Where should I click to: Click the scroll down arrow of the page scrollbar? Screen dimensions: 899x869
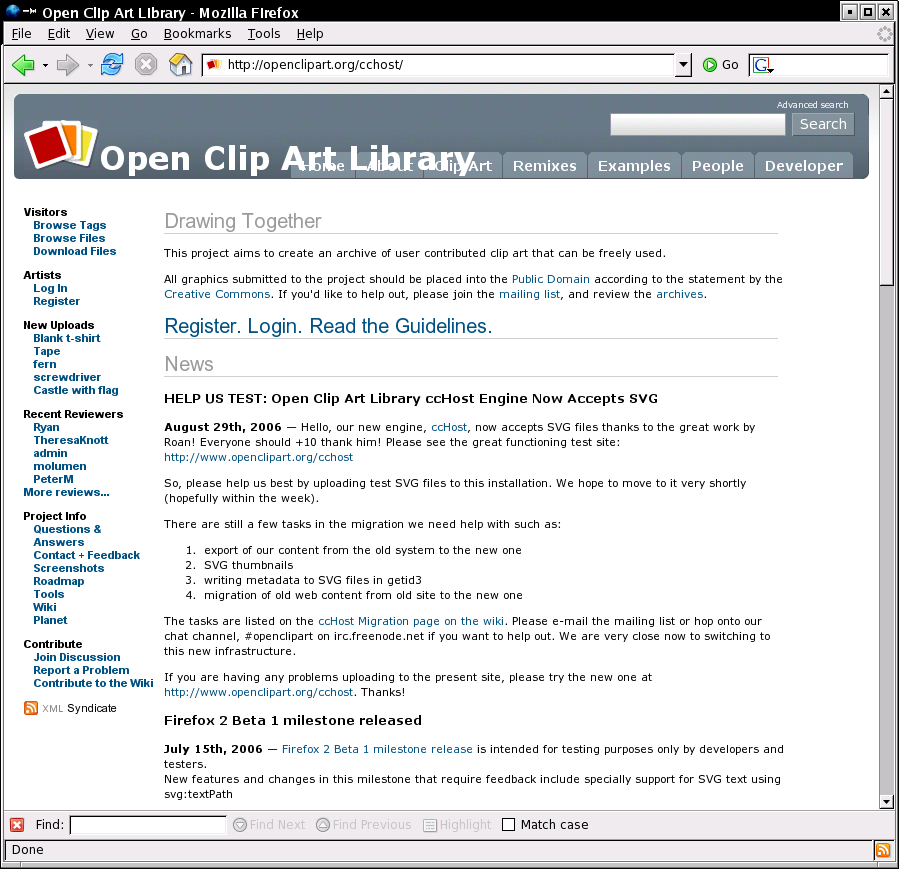885,801
